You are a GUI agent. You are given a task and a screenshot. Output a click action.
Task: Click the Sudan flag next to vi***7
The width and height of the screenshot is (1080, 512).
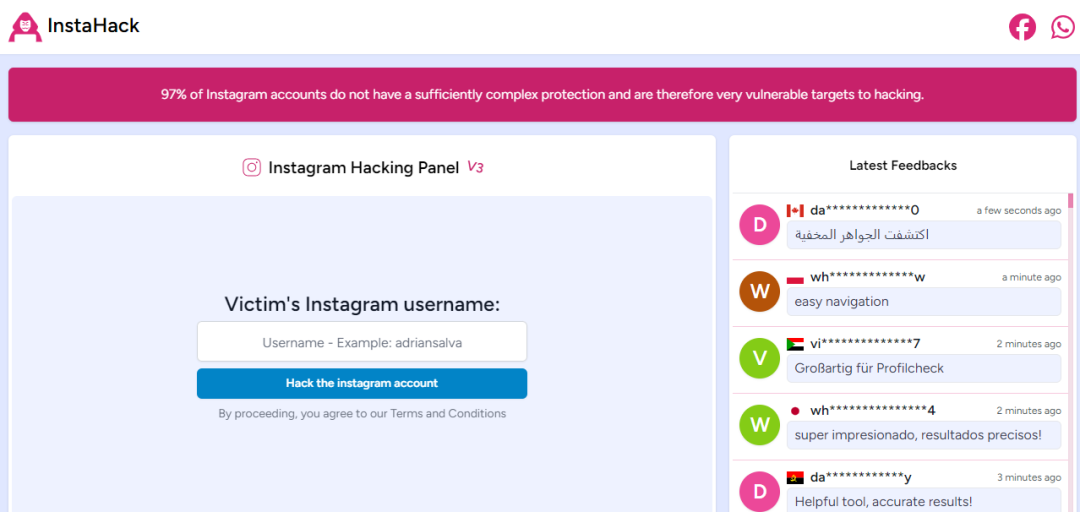click(x=795, y=344)
